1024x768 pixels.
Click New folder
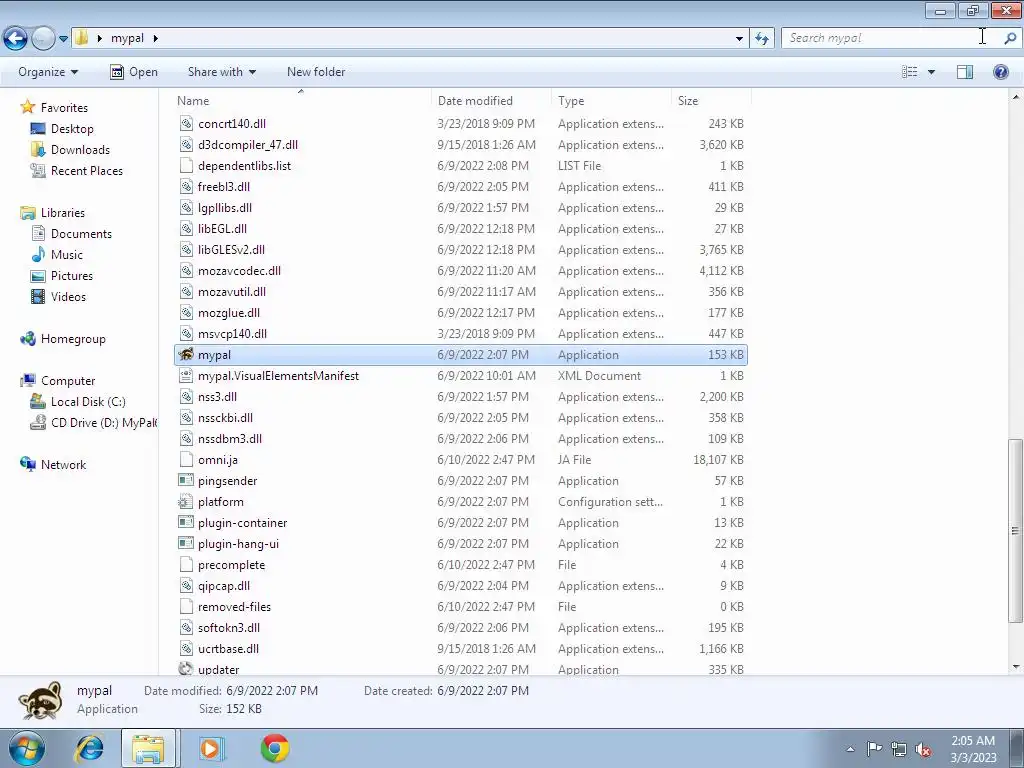click(316, 72)
